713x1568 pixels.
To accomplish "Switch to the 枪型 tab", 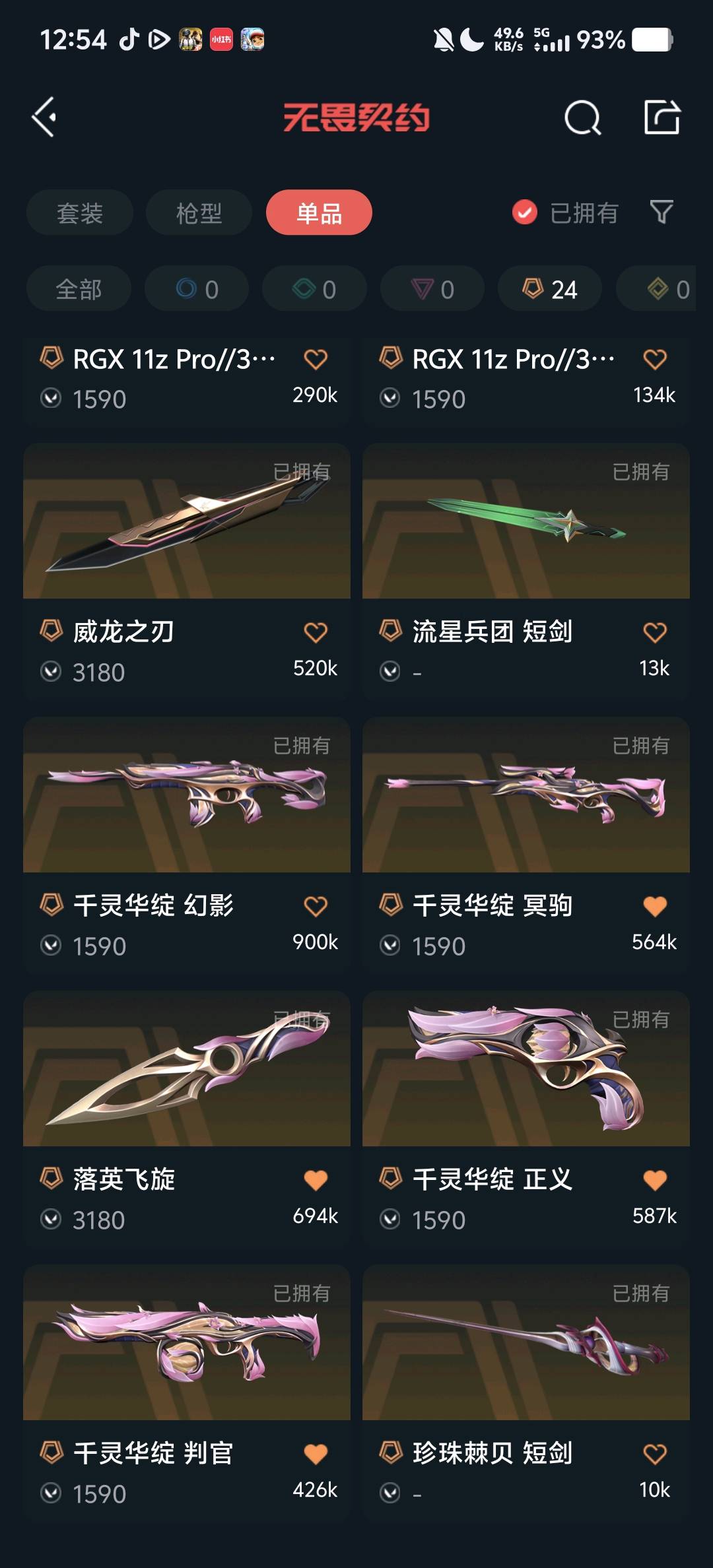I will point(199,212).
